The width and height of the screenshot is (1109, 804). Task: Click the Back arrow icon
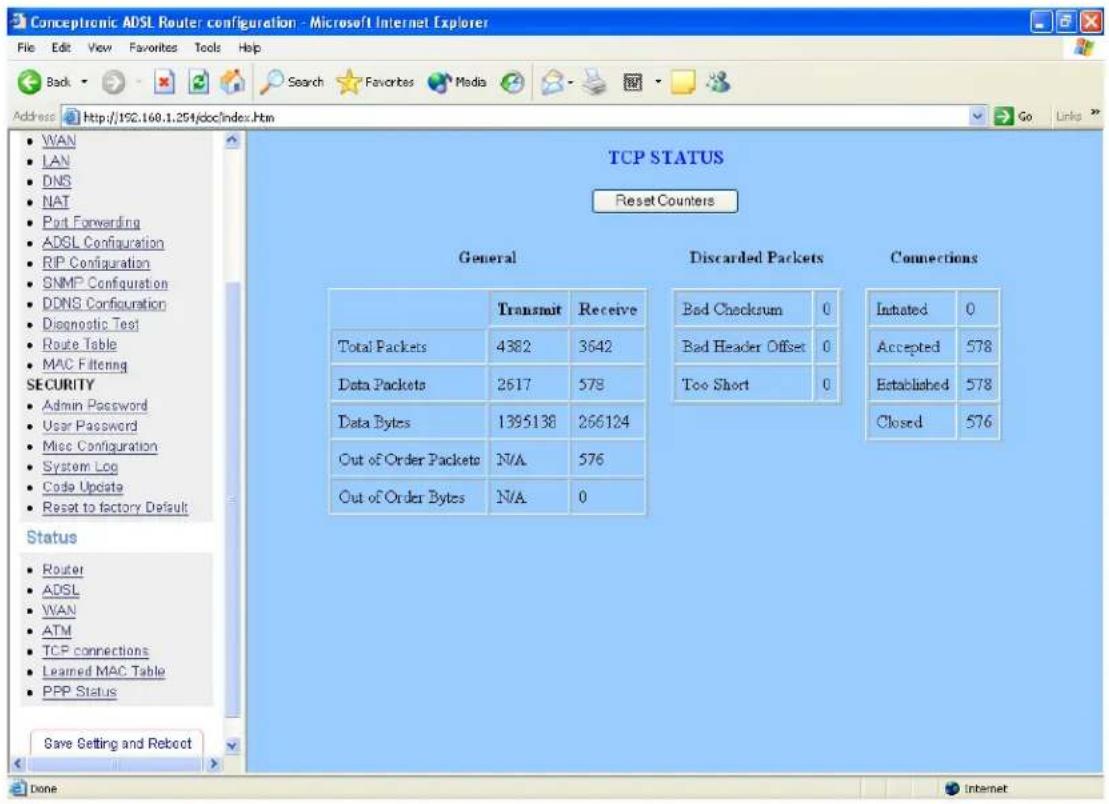[29, 83]
